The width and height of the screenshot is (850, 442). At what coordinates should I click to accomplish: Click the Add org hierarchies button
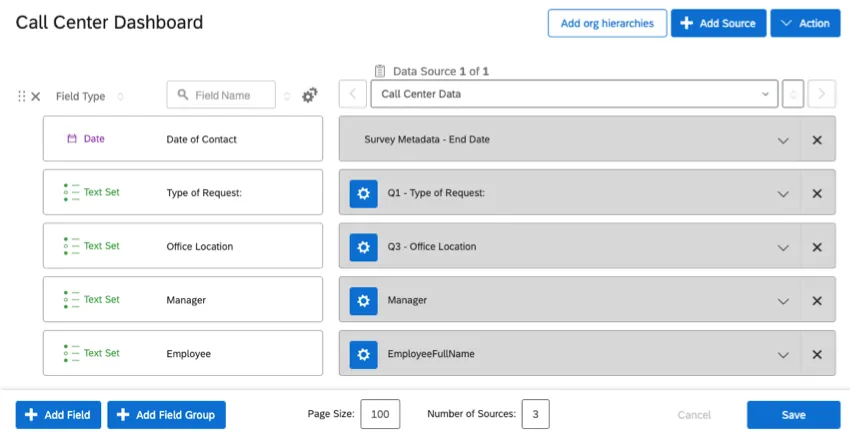[607, 23]
